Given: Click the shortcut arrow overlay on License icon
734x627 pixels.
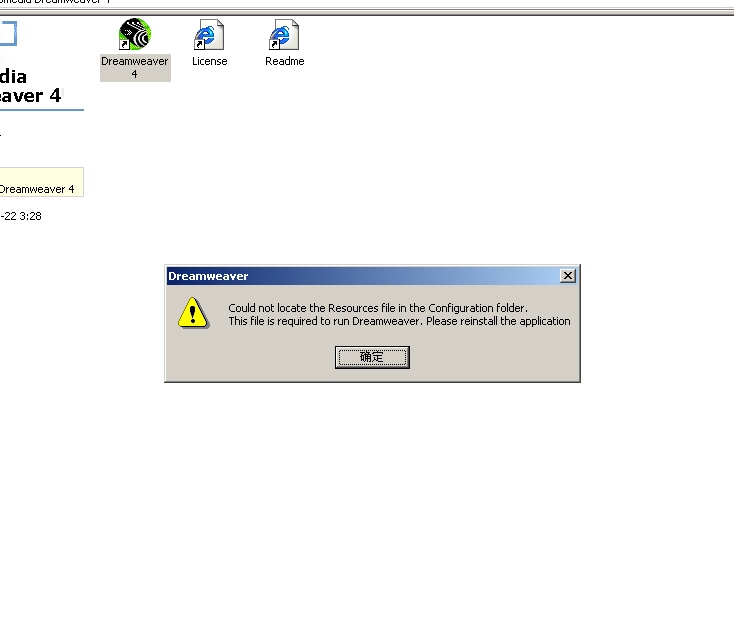Looking at the screenshot, I should pyautogui.click(x=199, y=44).
